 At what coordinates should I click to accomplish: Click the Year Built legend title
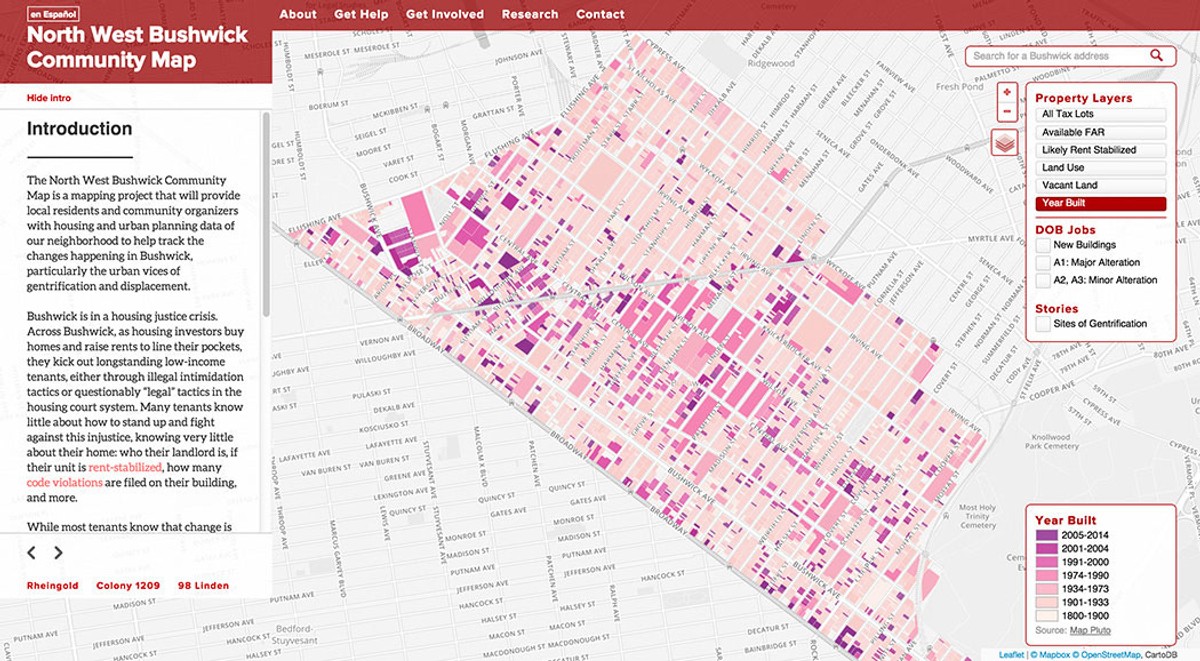(1066, 521)
